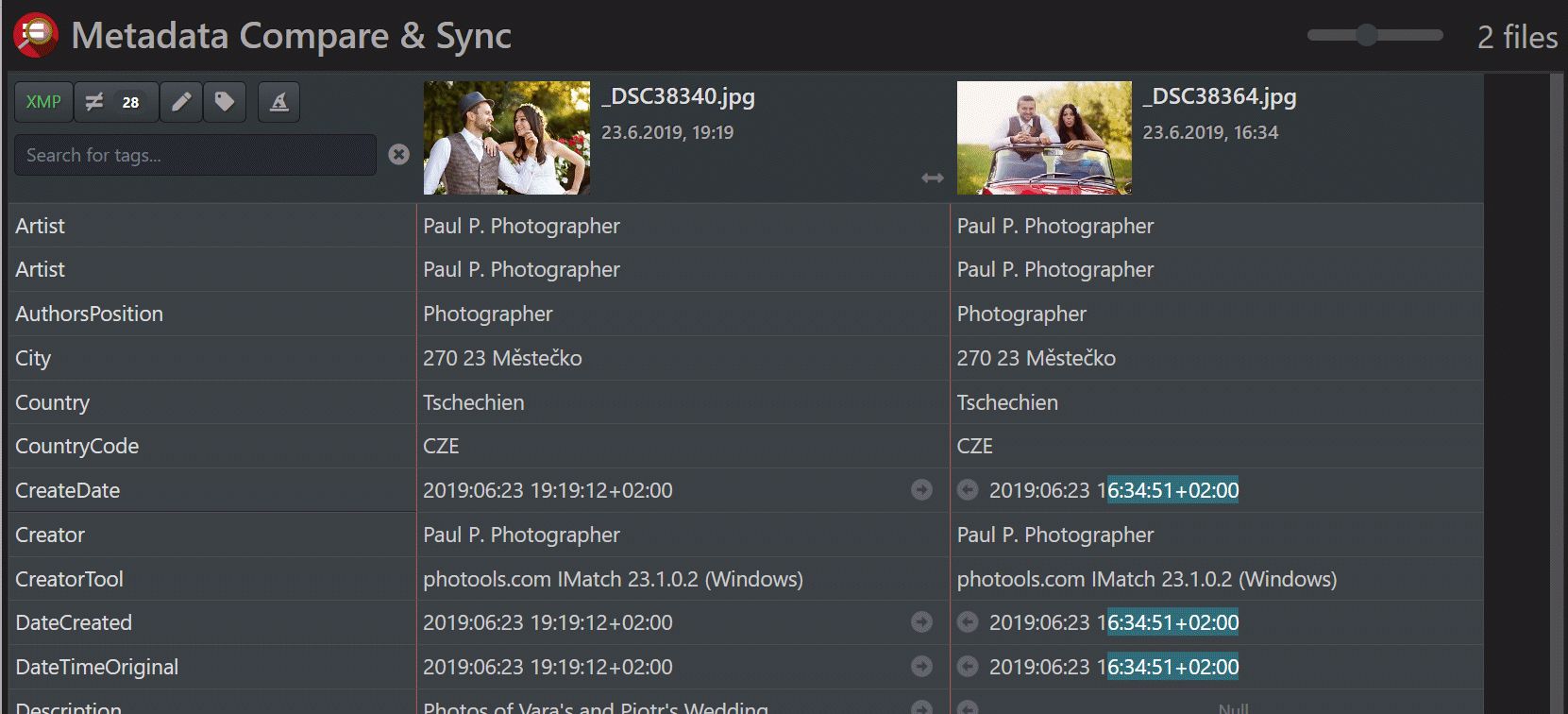Click the AuthorsPosition tag row label
The height and width of the screenshot is (714, 1568).
90,314
